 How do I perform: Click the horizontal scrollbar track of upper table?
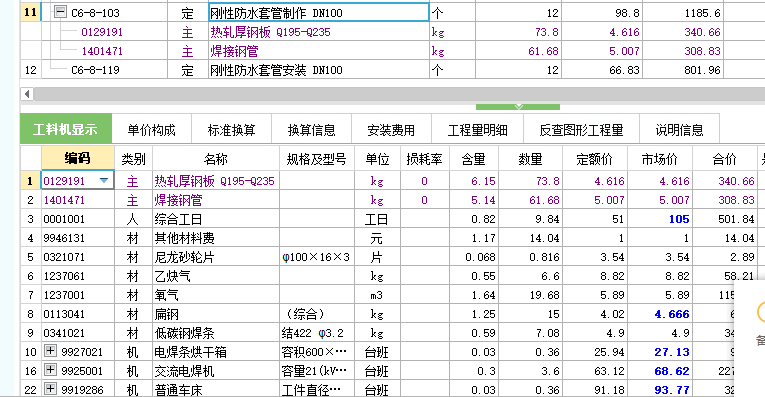point(399,94)
